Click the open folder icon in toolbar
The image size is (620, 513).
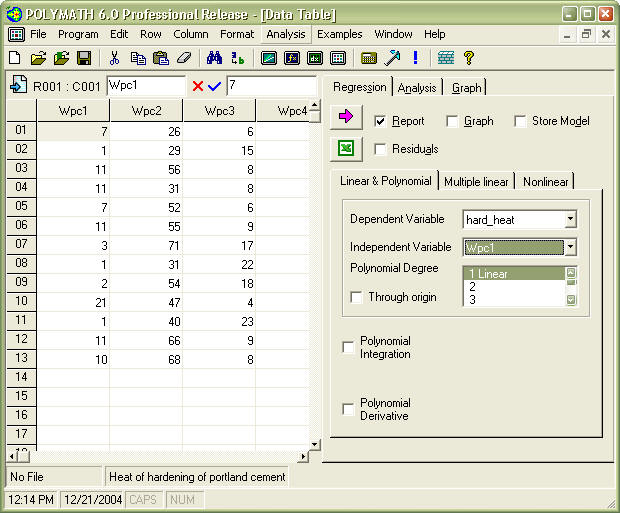(38, 58)
